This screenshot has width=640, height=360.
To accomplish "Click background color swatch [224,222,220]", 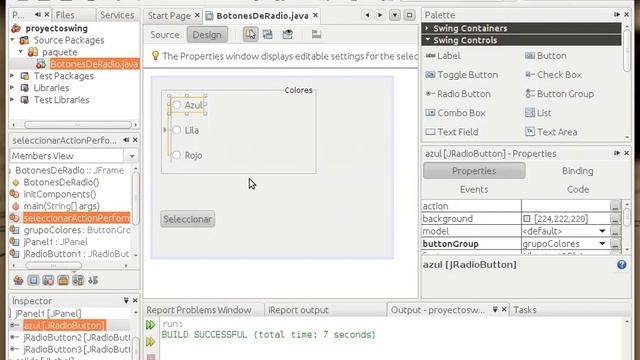I will click(x=527, y=219).
